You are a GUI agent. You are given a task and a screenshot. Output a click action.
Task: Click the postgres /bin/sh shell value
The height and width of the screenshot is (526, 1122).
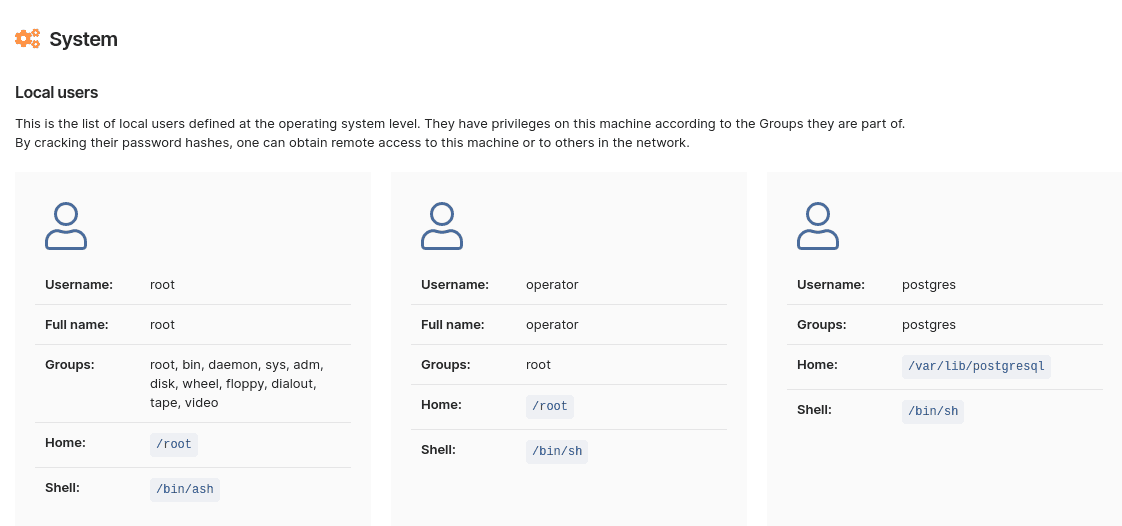pyautogui.click(x=932, y=411)
